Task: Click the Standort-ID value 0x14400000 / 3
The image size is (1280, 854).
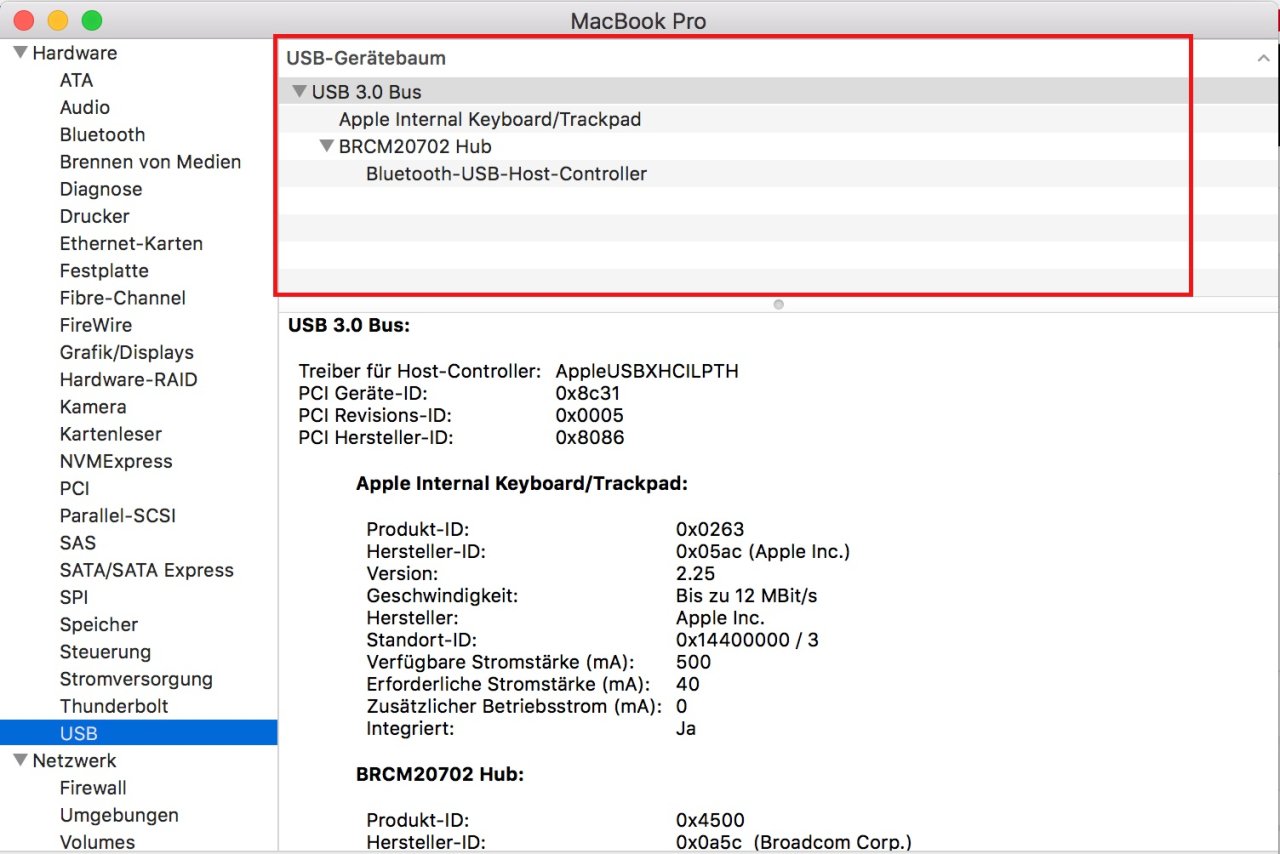Action: coord(747,640)
